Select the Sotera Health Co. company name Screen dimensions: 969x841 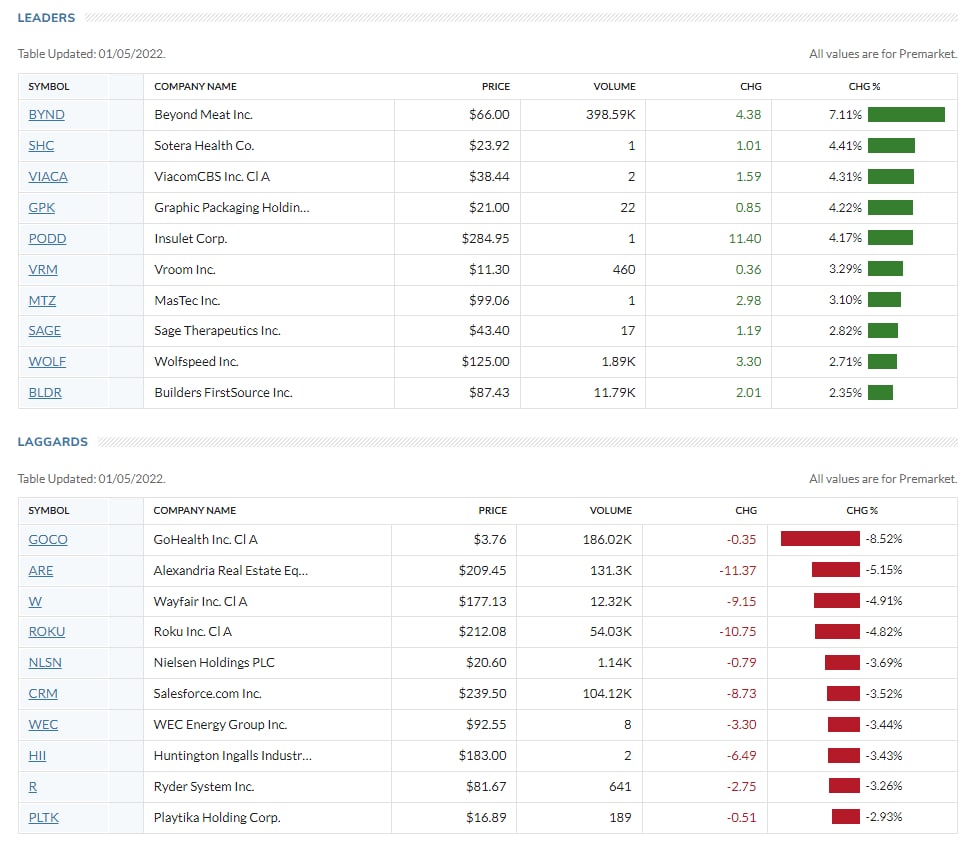[x=204, y=146]
